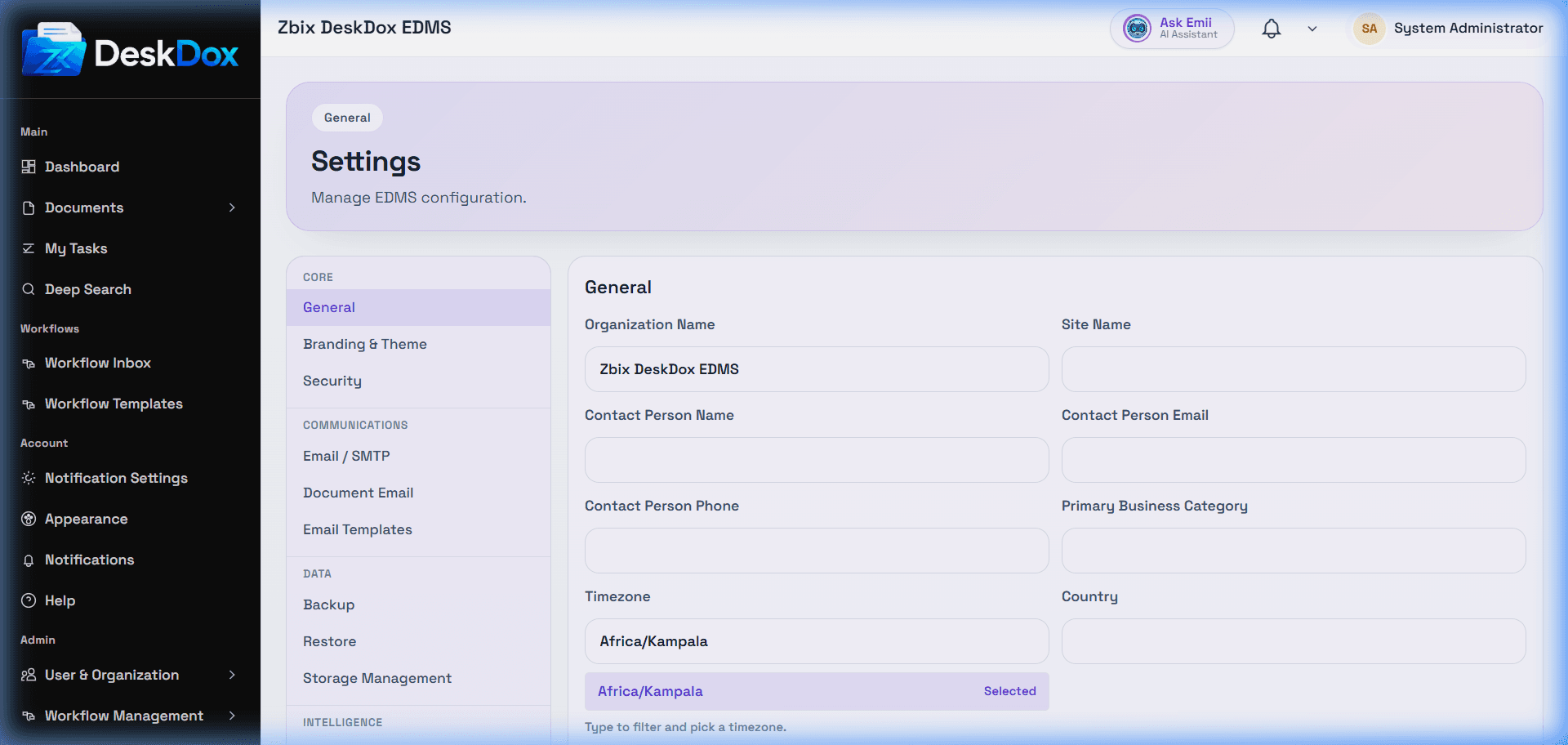Viewport: 1568px width, 745px height.
Task: Open Document Email settings
Action: click(418, 493)
